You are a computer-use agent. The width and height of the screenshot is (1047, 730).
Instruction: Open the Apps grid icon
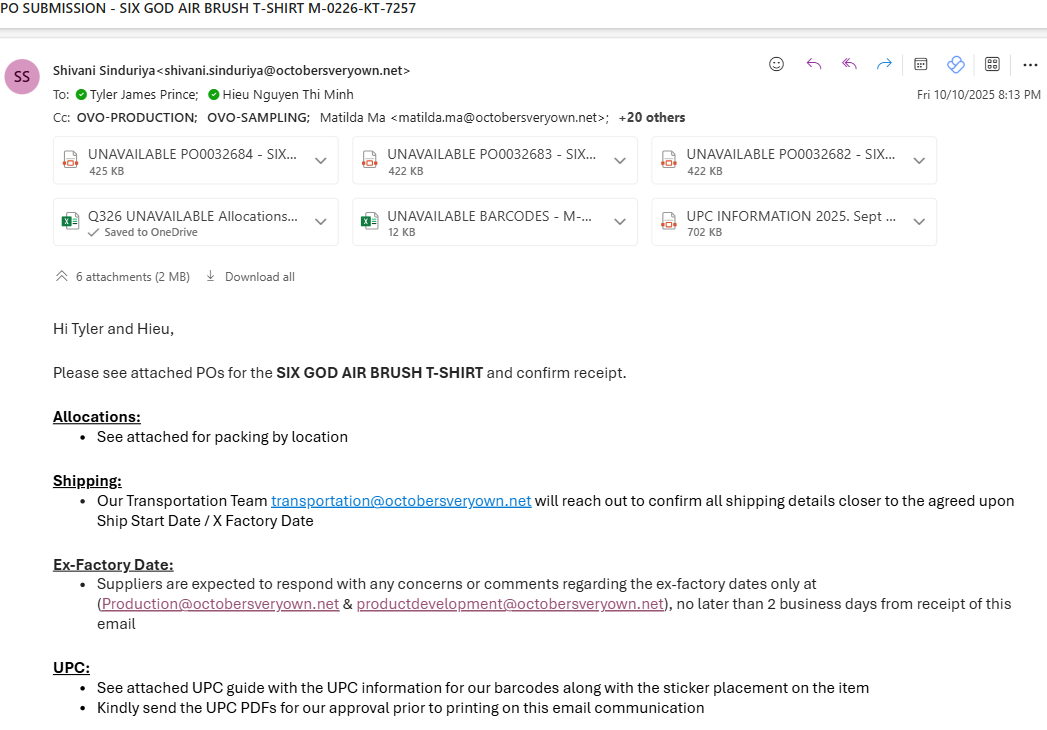(x=992, y=64)
